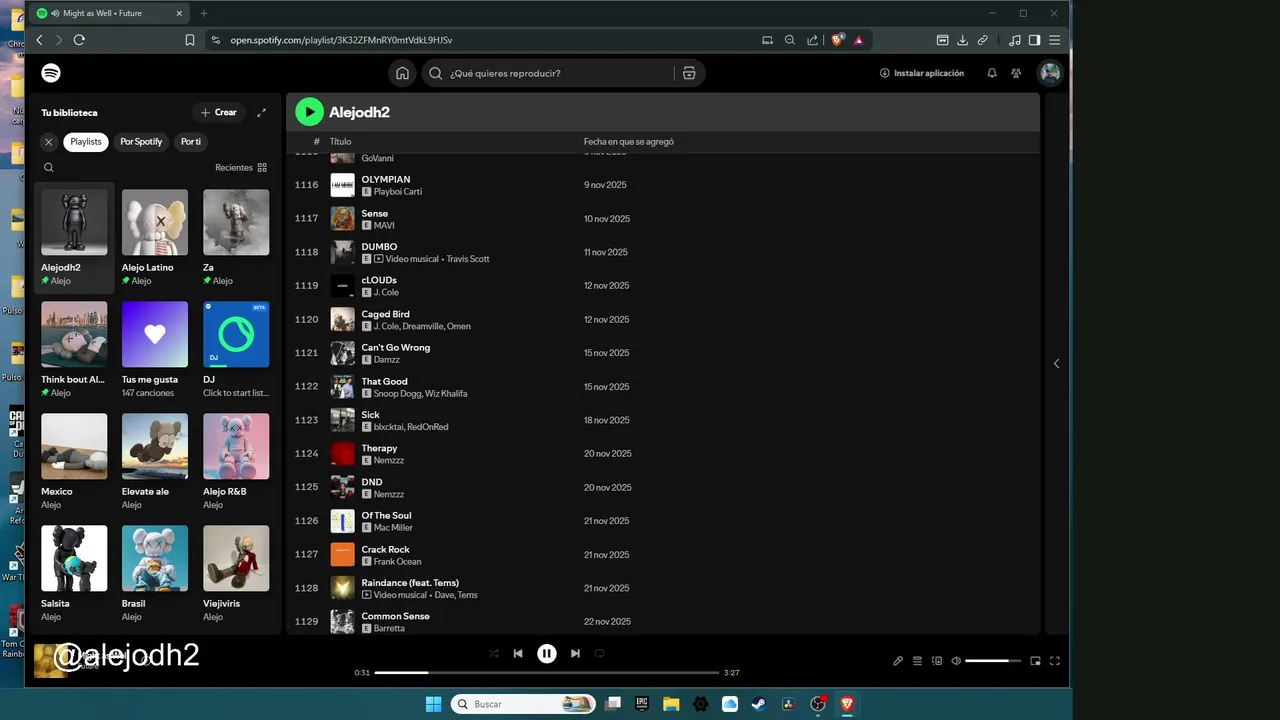The width and height of the screenshot is (1280, 720).
Task: Open artist link Travis Scott
Action: (468, 259)
